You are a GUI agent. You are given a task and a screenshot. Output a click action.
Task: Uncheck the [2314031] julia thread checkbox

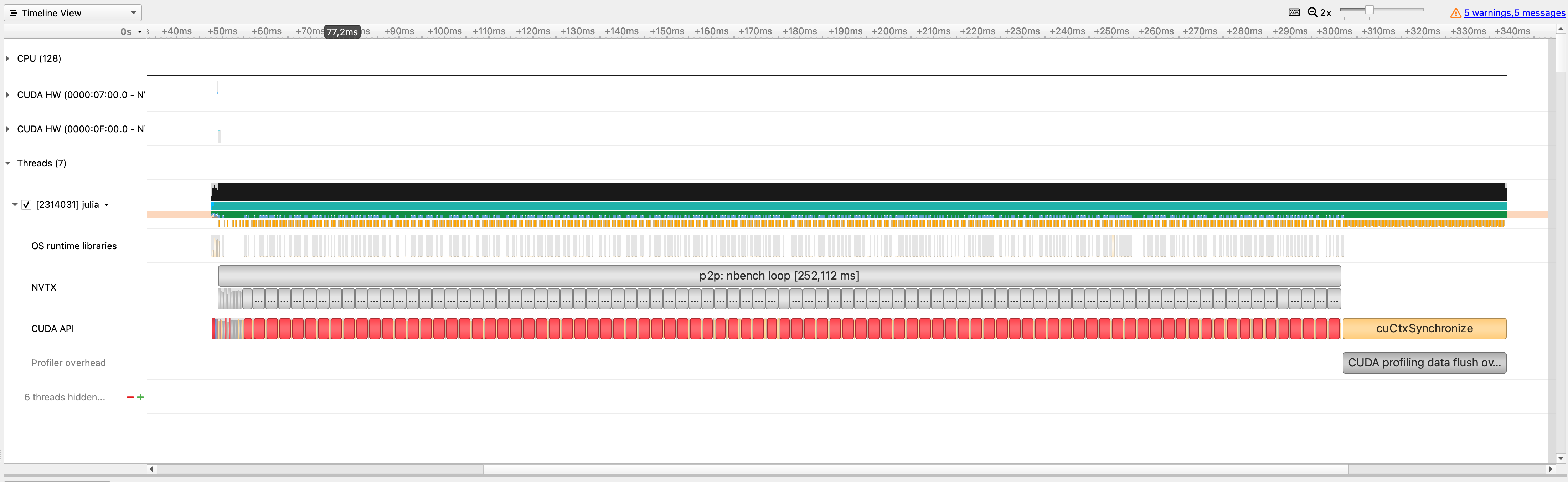point(26,205)
